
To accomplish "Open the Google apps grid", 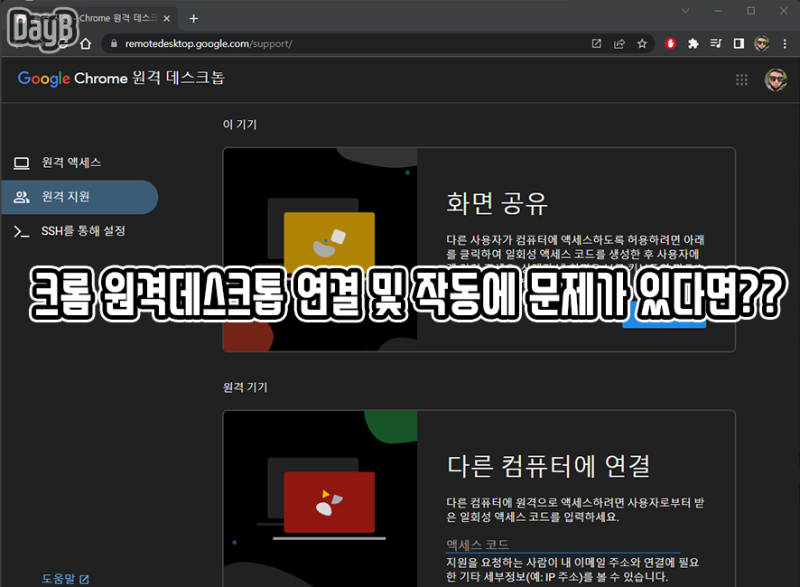I will click(742, 80).
